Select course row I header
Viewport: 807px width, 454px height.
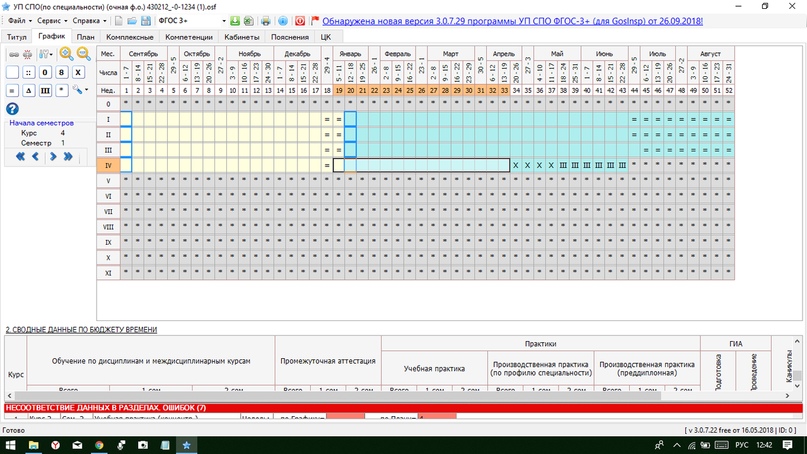pos(108,119)
